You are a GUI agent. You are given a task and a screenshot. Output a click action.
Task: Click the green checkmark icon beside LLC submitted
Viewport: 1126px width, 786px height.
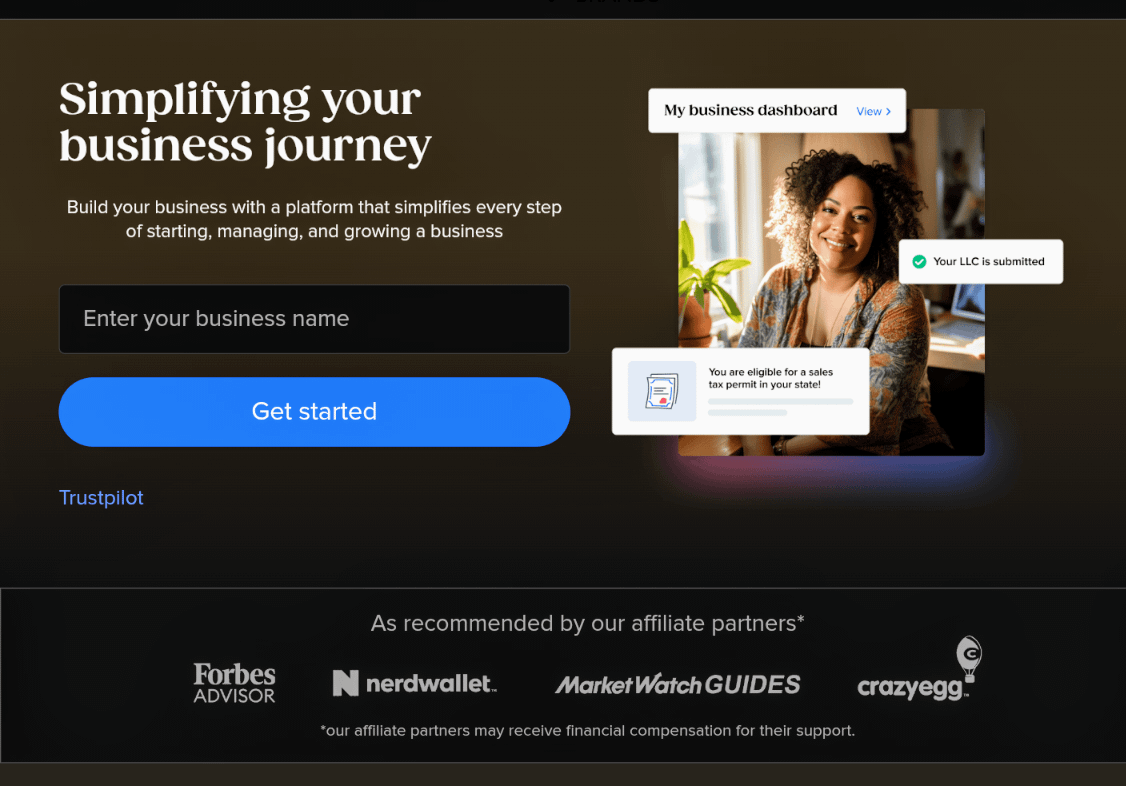918,262
